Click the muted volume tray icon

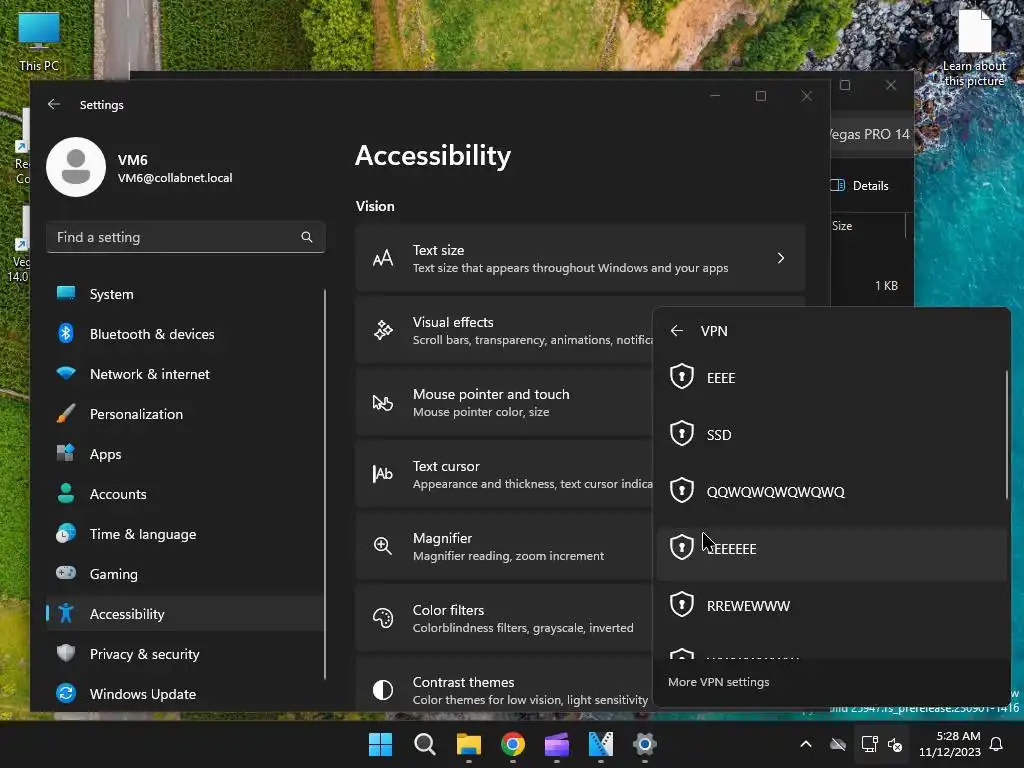(x=895, y=744)
